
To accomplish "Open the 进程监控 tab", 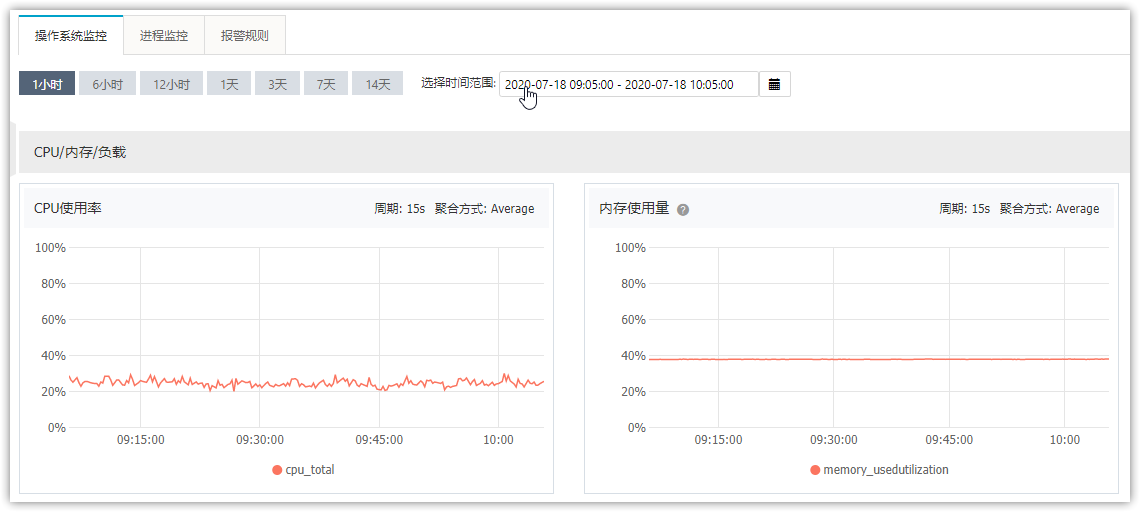I will tap(164, 35).
